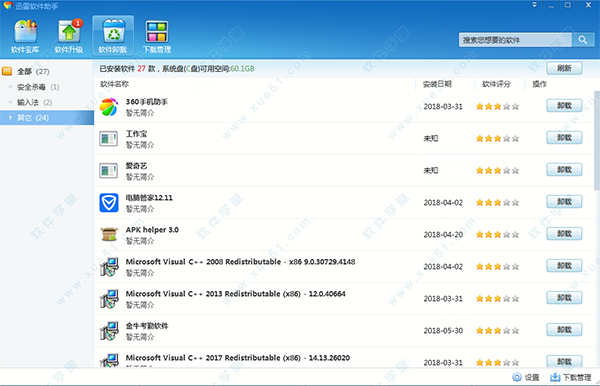The image size is (600, 386).
Task: Uninstall 工作宝 with 卸载 button
Action: coord(564,138)
